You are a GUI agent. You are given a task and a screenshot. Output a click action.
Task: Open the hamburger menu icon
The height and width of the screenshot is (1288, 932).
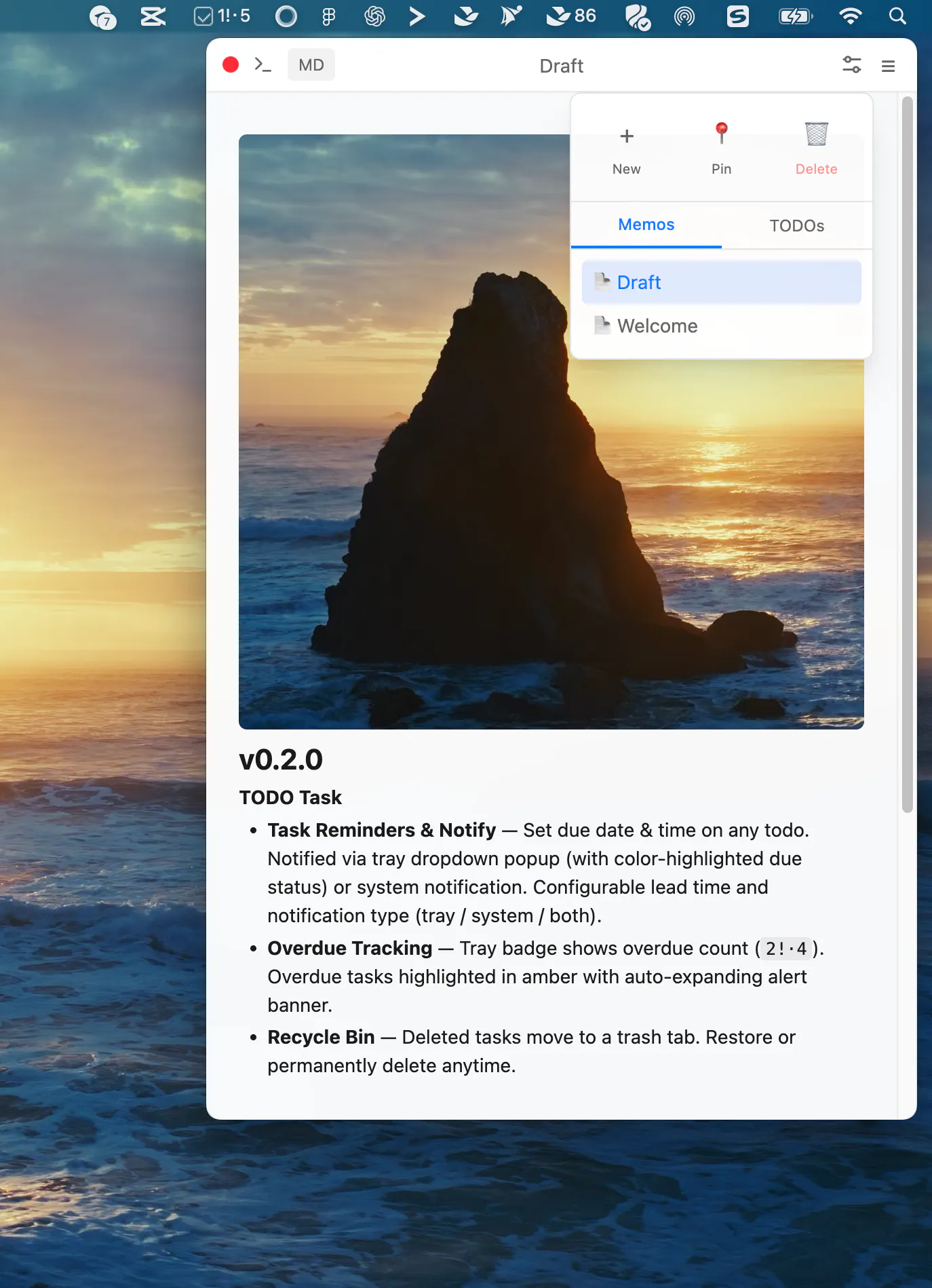pos(888,66)
